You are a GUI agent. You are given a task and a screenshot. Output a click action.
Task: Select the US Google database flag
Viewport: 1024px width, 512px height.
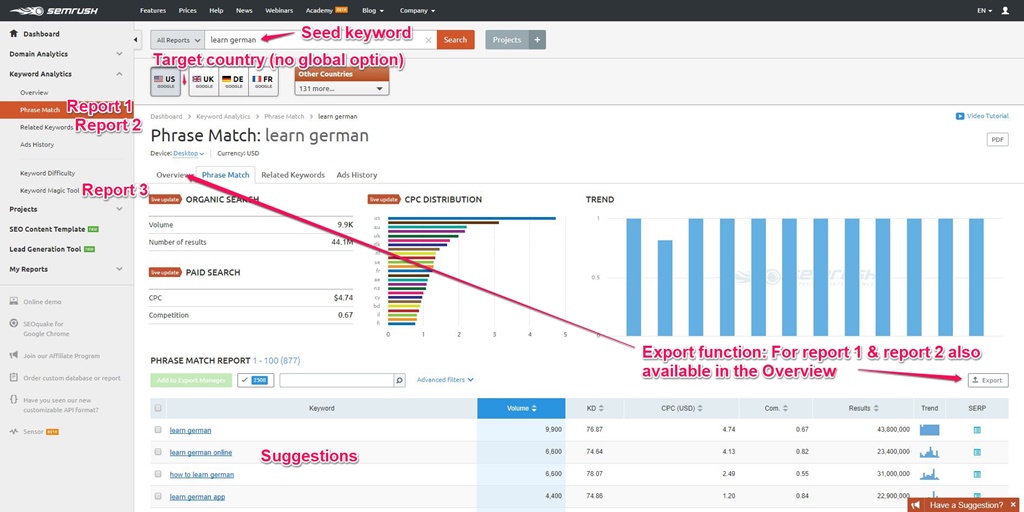tap(165, 82)
